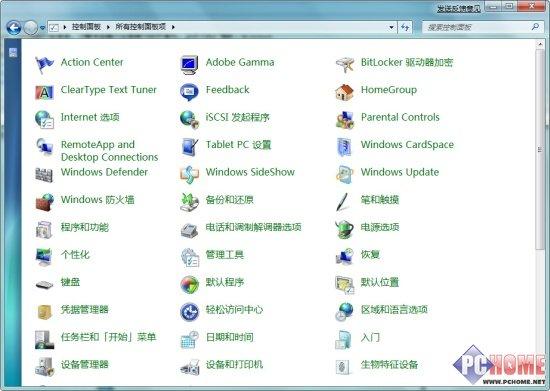The height and width of the screenshot is (391, 550).
Task: Expand the arrow before 控制面板 breadcrumb
Action: click(x=65, y=27)
